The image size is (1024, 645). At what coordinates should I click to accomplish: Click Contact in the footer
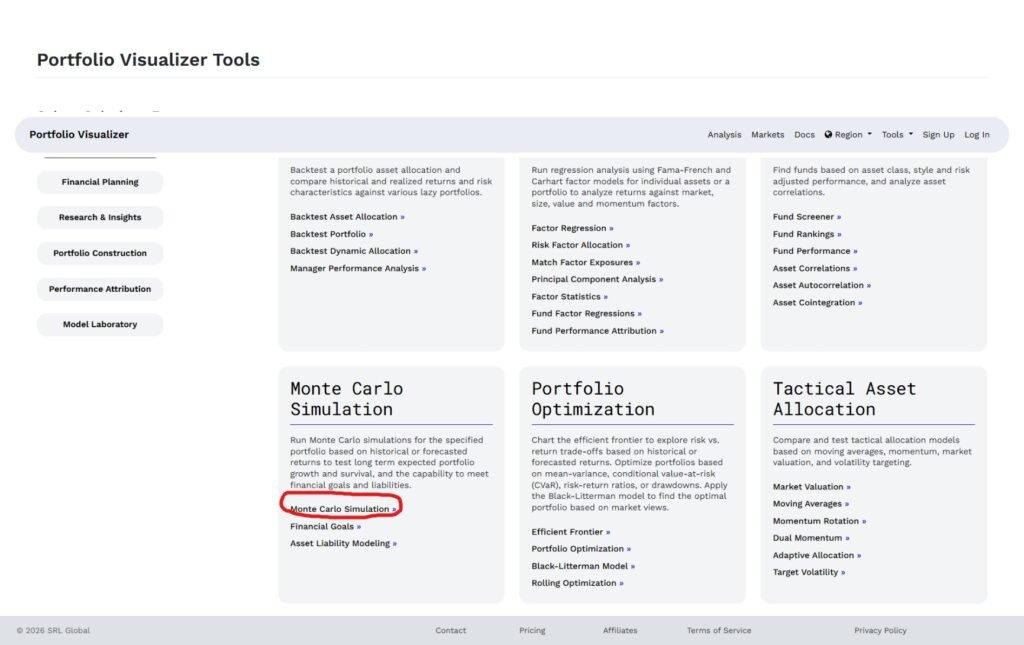[451, 631]
